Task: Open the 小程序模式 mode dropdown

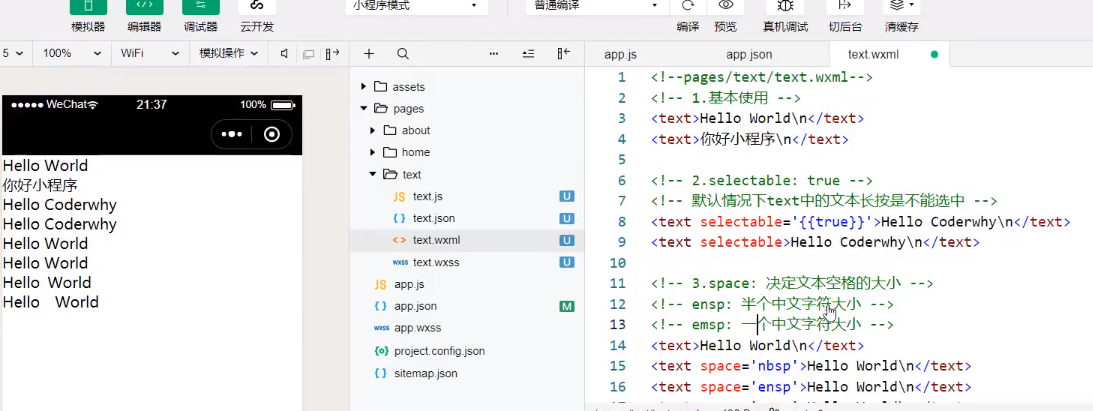Action: [x=416, y=6]
